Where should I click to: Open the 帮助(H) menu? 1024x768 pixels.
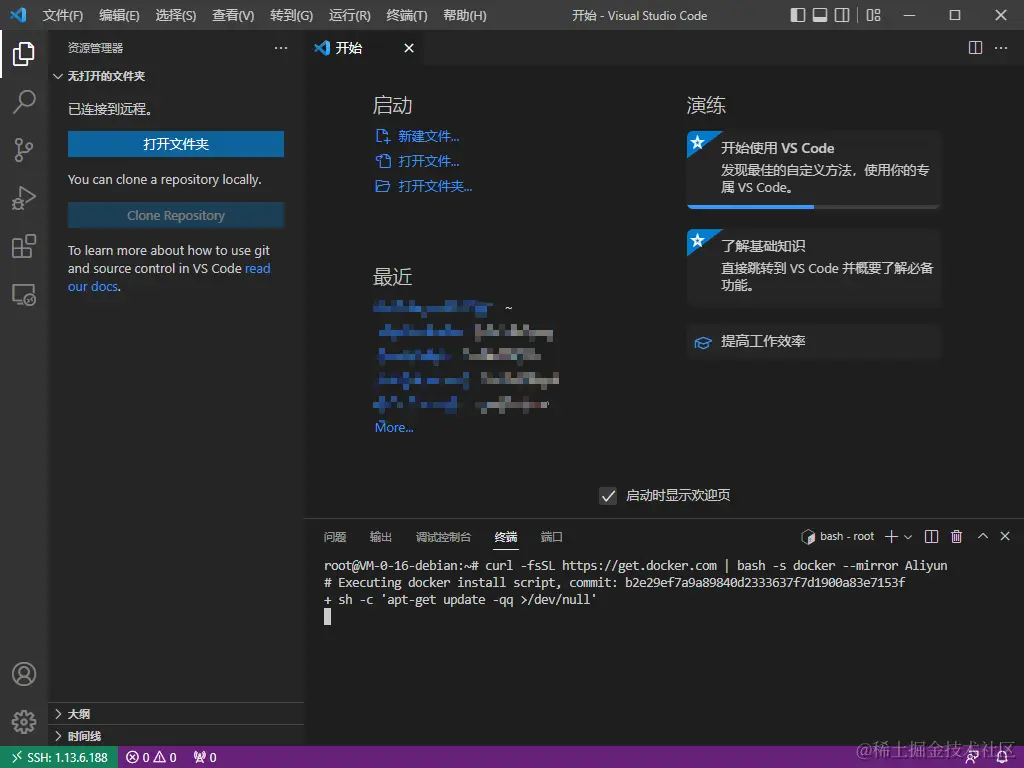coord(464,15)
